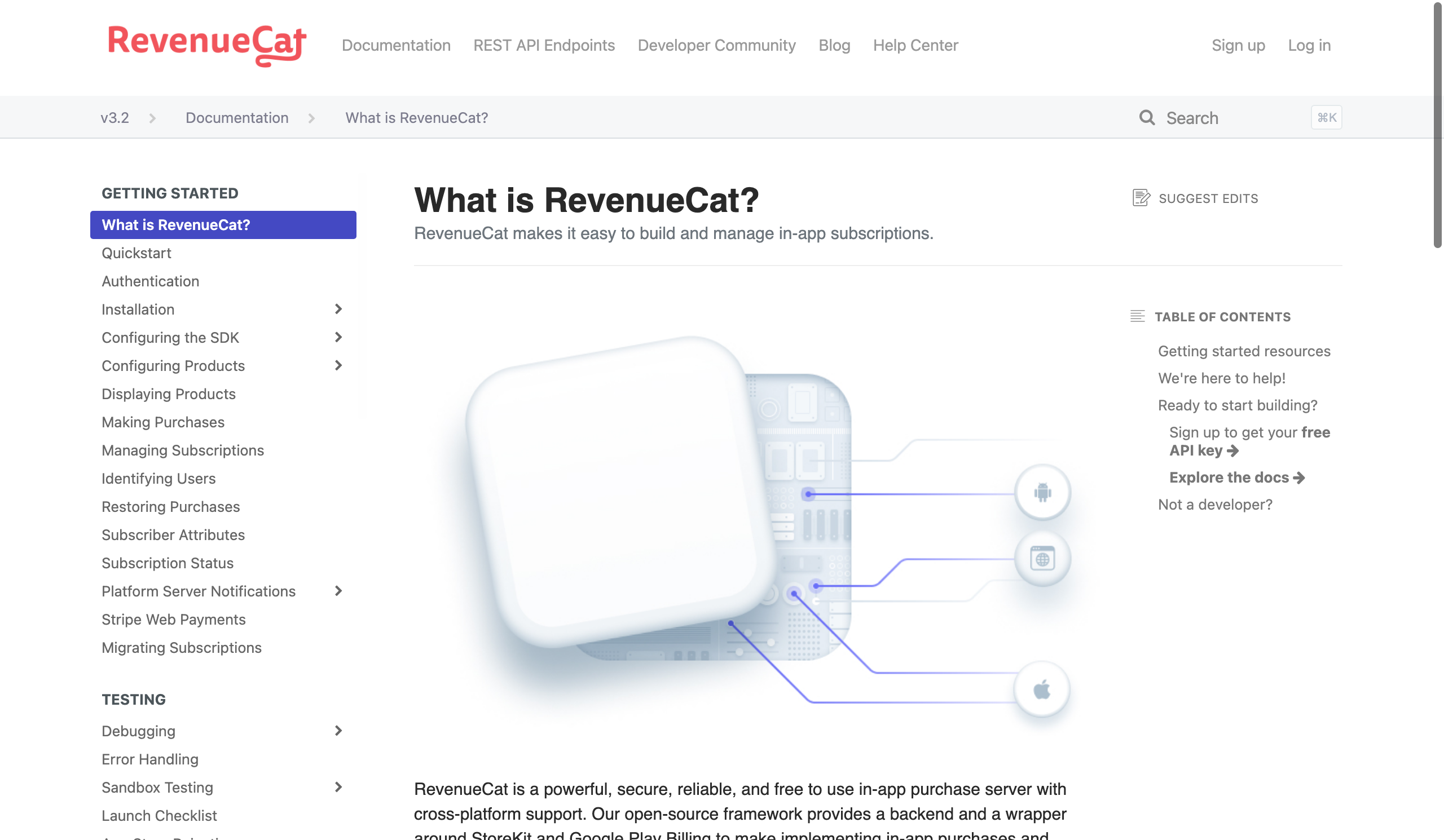Screen dimensions: 1444x840
Task: Expand Configuring the SDK section
Action: (338, 337)
